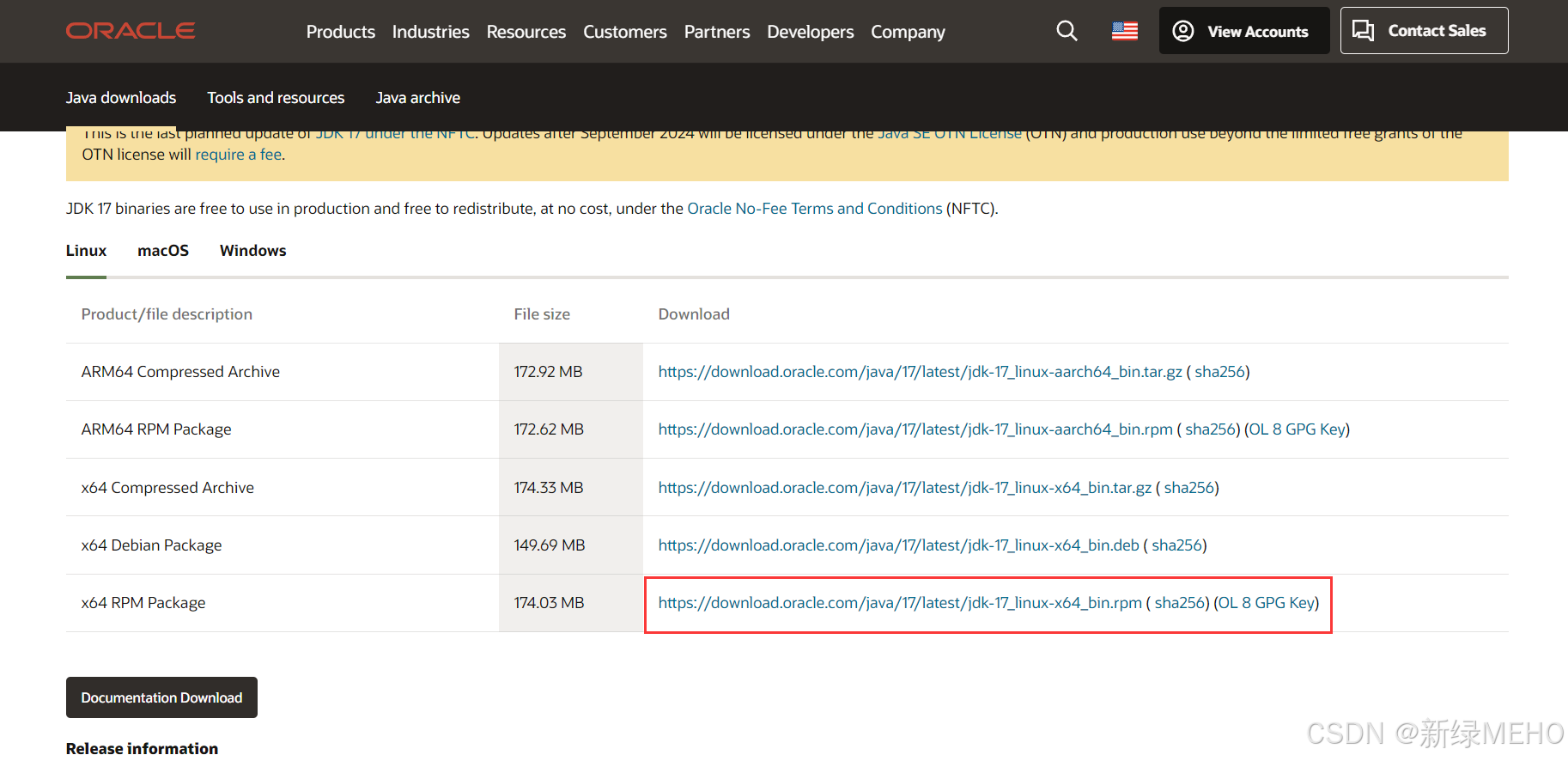
Task: Open View Accounts menu
Action: tap(1243, 31)
